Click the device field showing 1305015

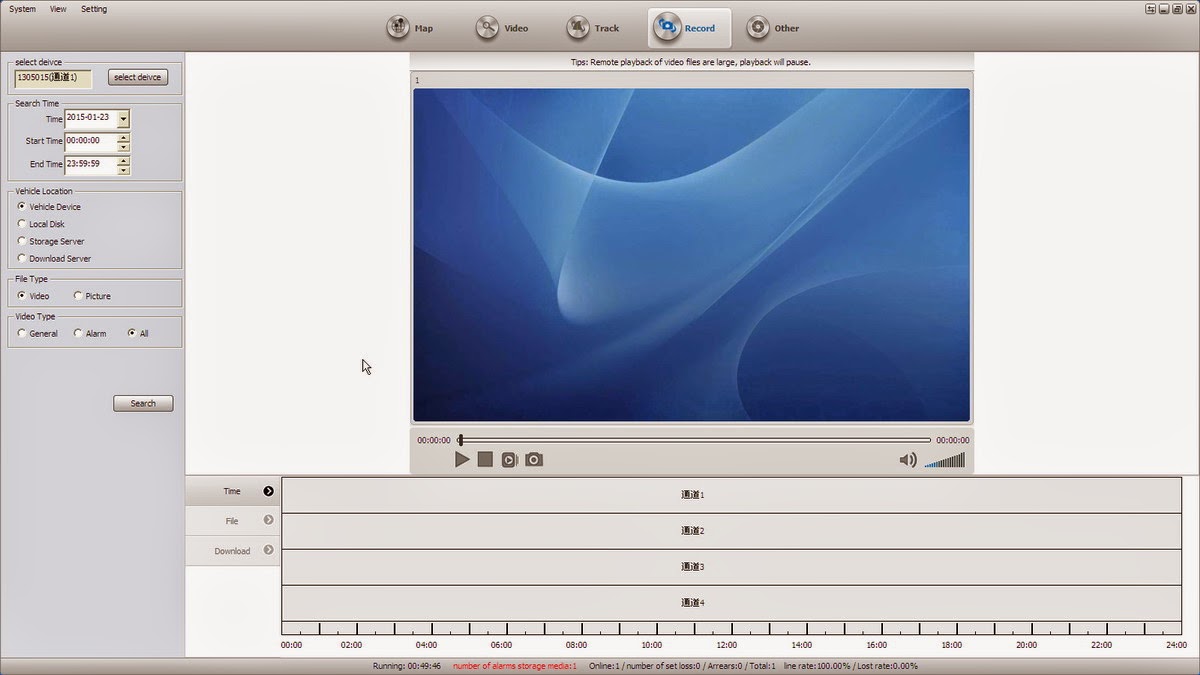click(53, 78)
